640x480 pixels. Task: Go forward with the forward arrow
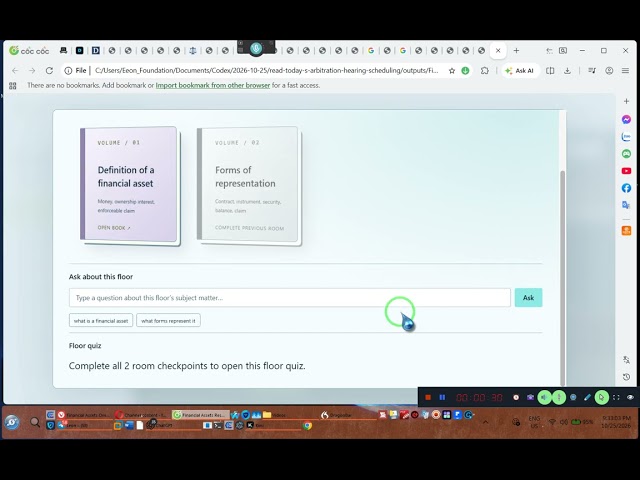(32, 71)
